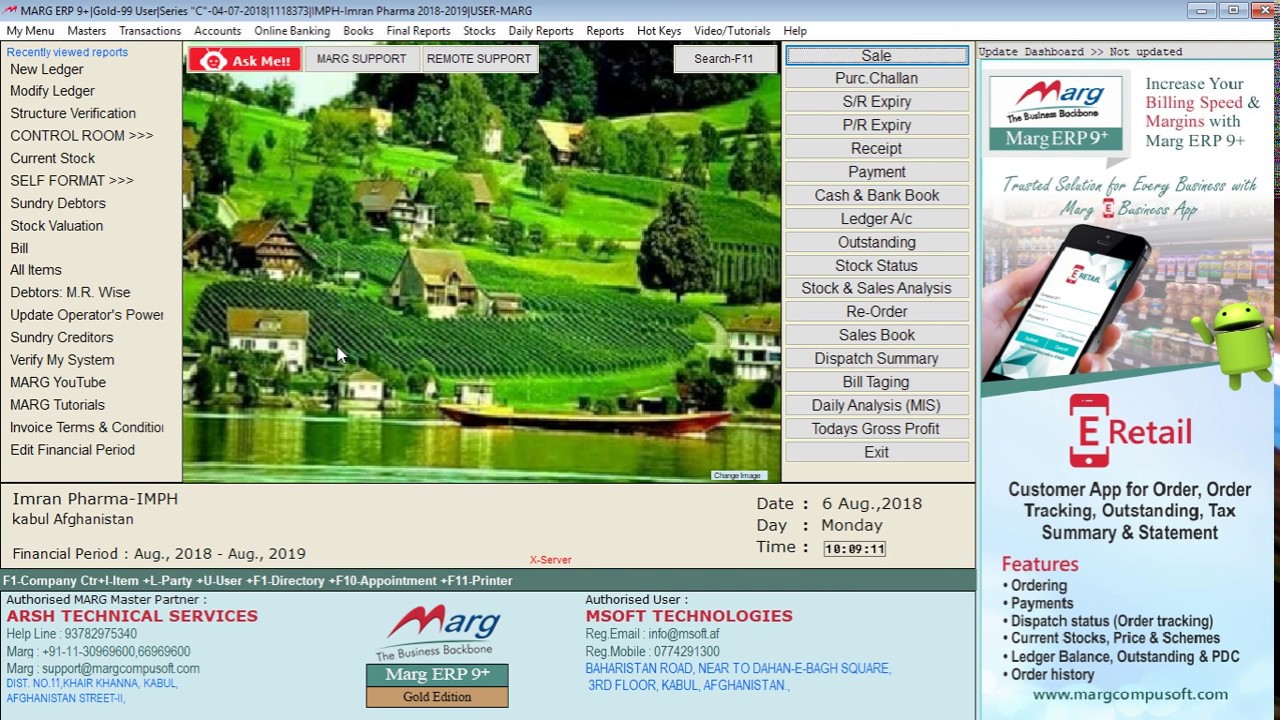Open the S/R Expiry button
The height and width of the screenshot is (720, 1280).
(877, 102)
